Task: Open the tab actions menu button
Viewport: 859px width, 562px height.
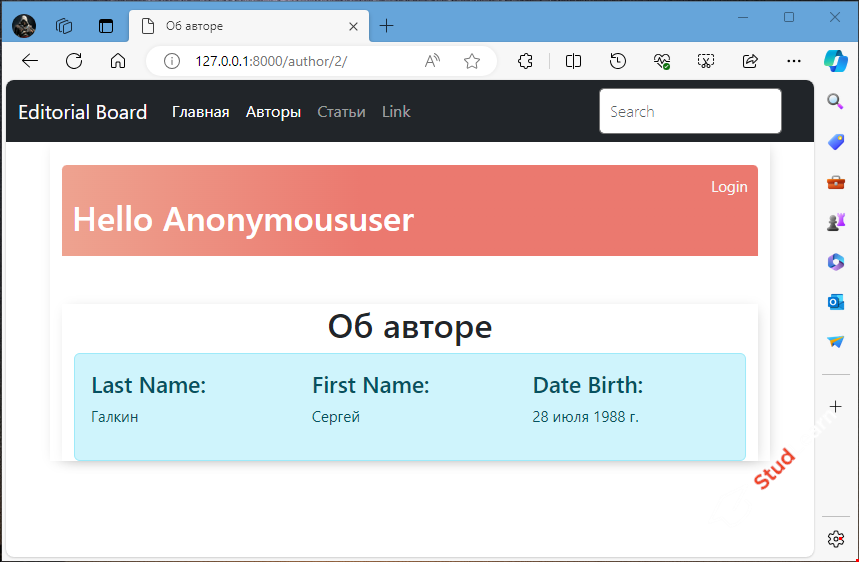Action: (106, 25)
